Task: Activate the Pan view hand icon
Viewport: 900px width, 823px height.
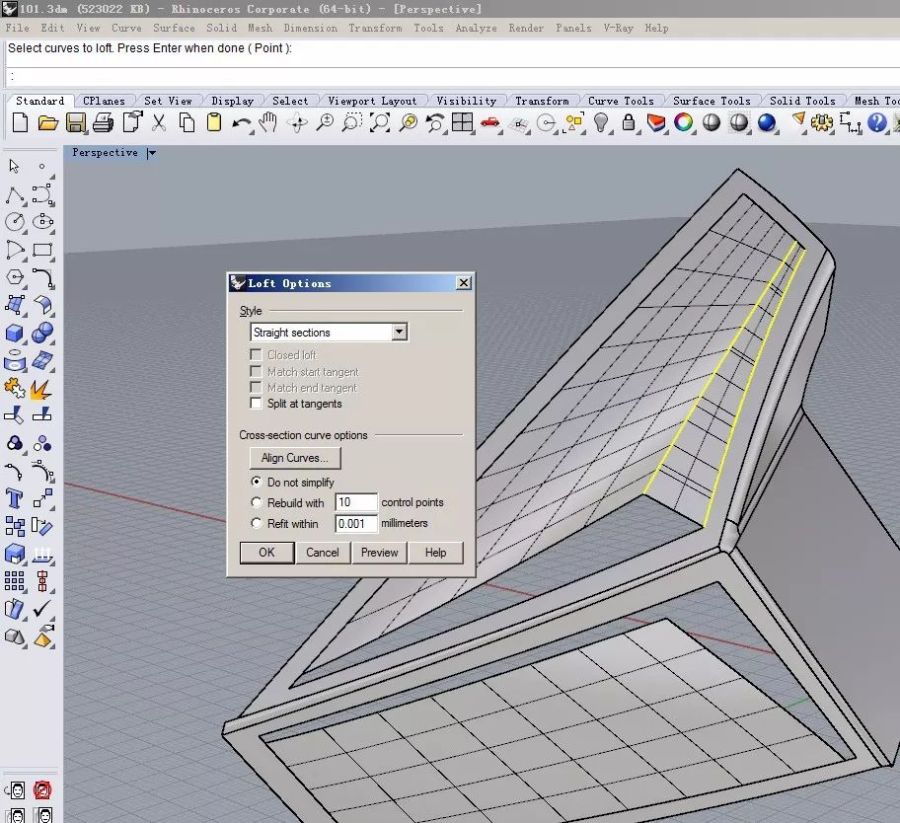Action: [268, 123]
